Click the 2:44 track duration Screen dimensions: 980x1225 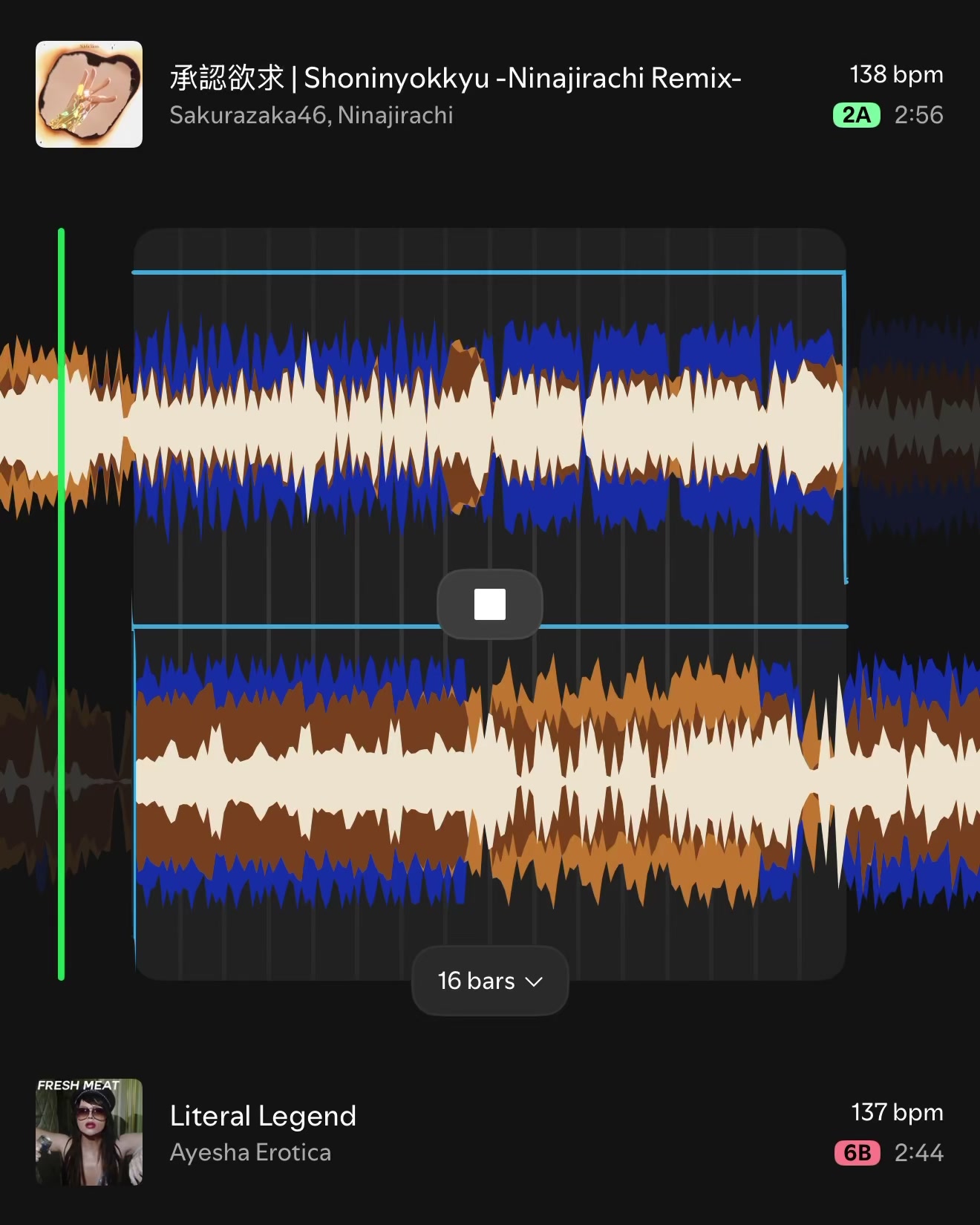tap(918, 1152)
